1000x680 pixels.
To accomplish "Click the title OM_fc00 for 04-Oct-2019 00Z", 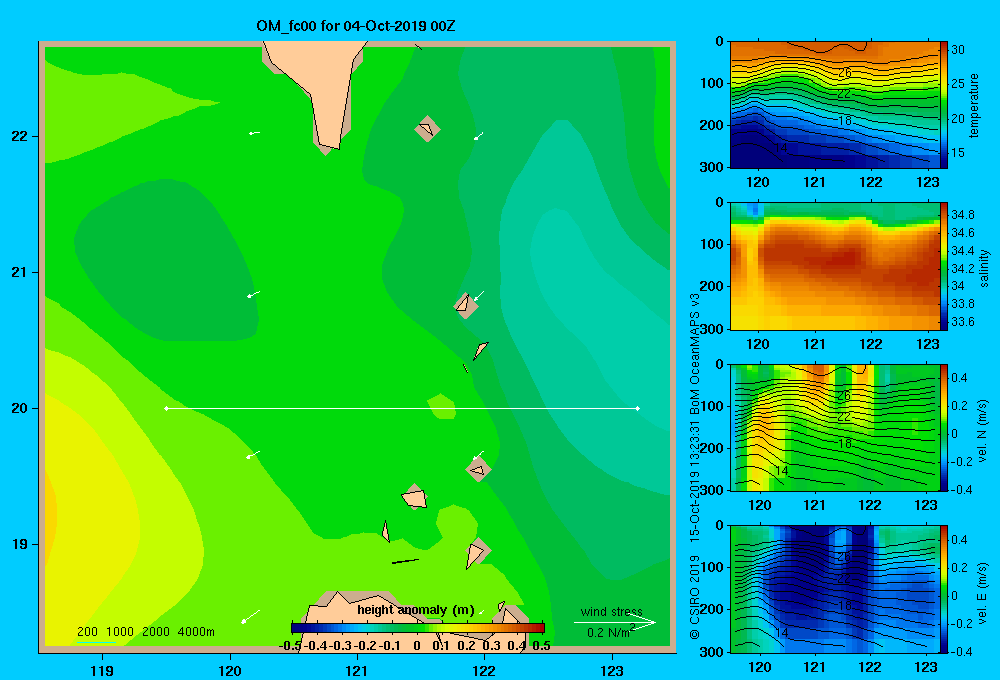I will [356, 26].
